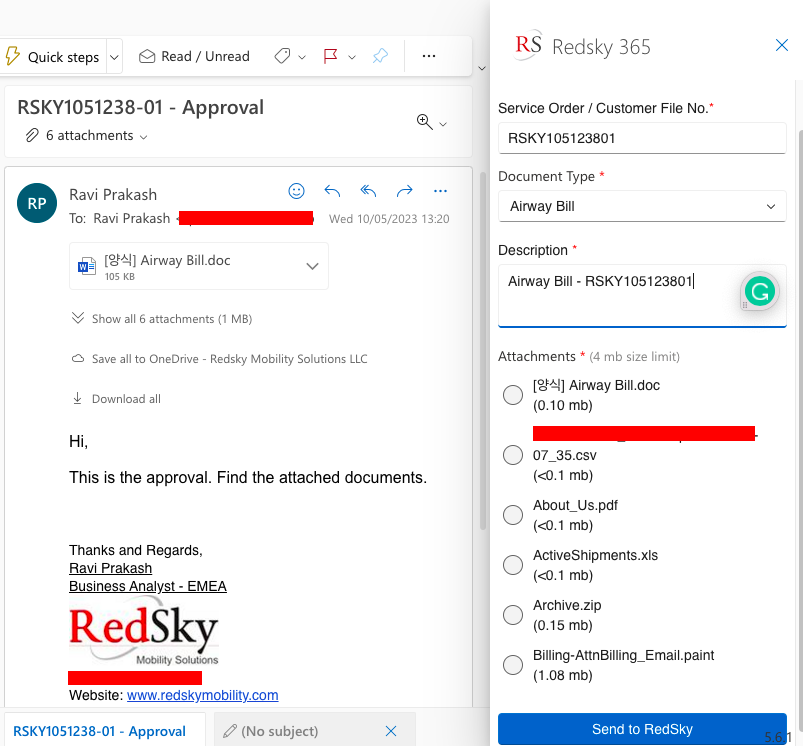Click the pencil icon on the draft tab
The height and width of the screenshot is (746, 803).
230,731
